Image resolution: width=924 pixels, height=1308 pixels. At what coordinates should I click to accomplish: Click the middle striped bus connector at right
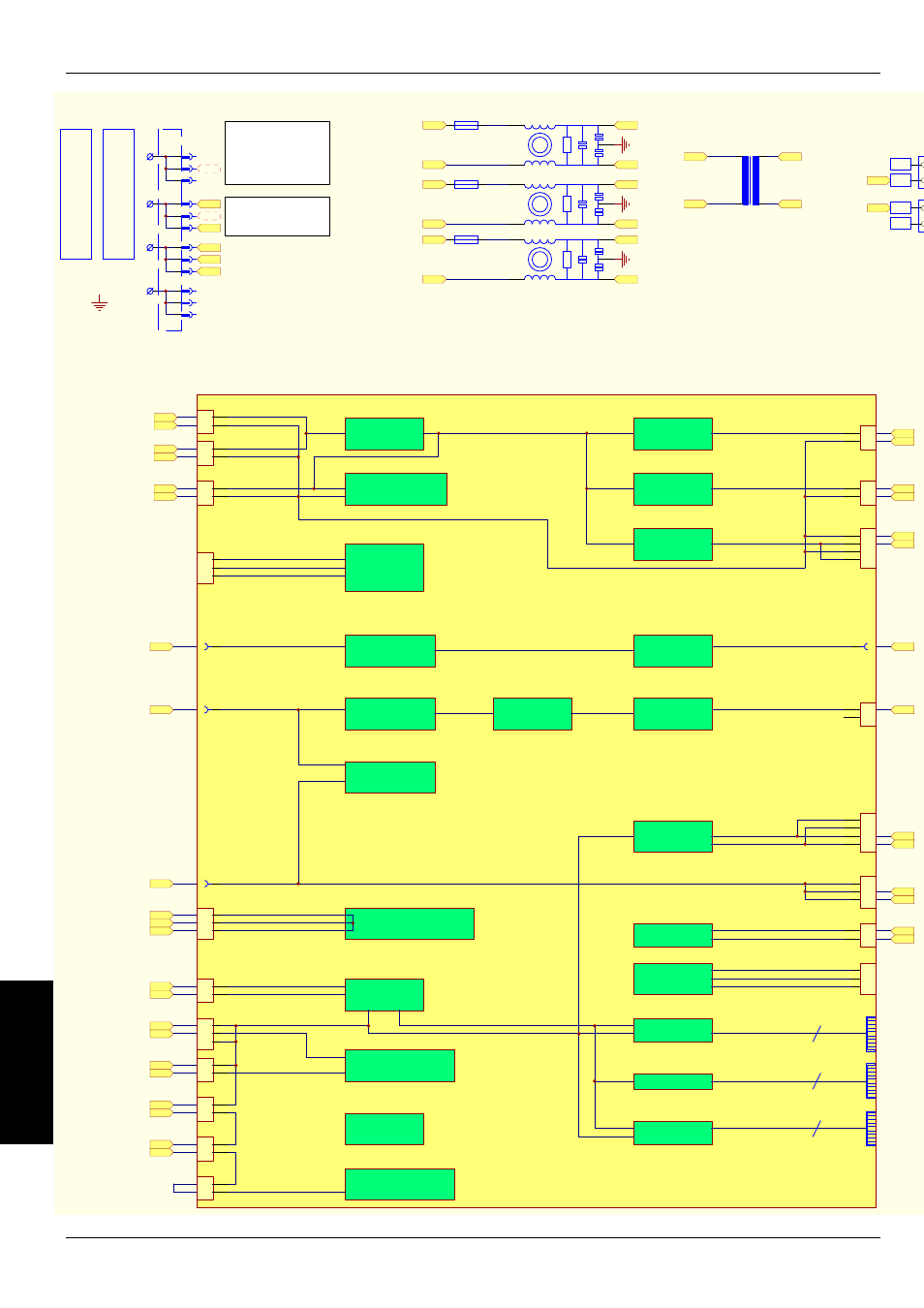(x=871, y=1080)
